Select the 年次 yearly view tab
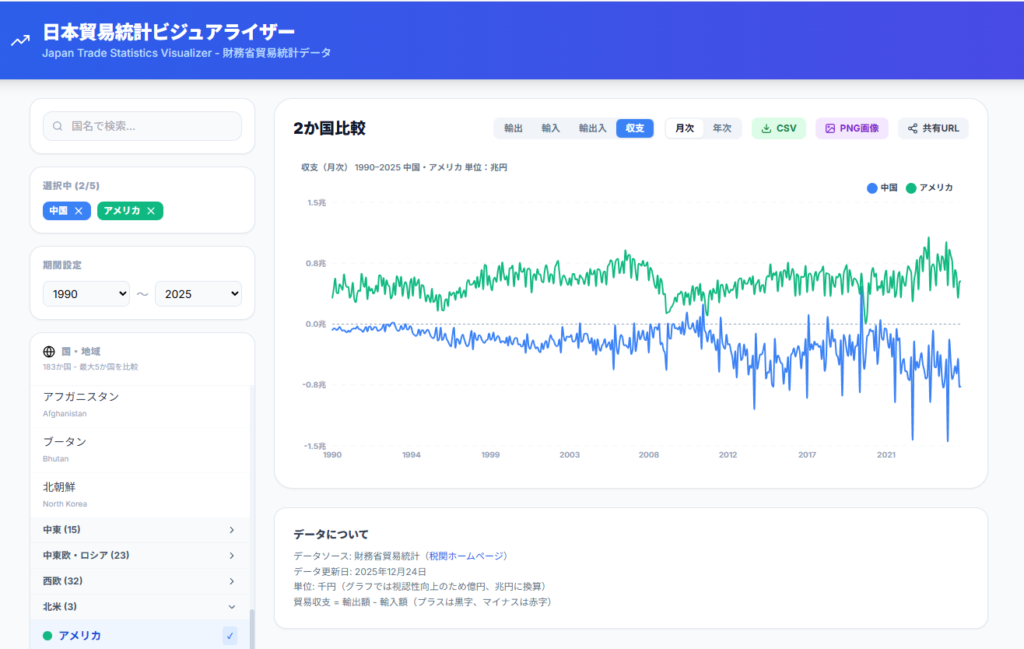 (x=721, y=128)
